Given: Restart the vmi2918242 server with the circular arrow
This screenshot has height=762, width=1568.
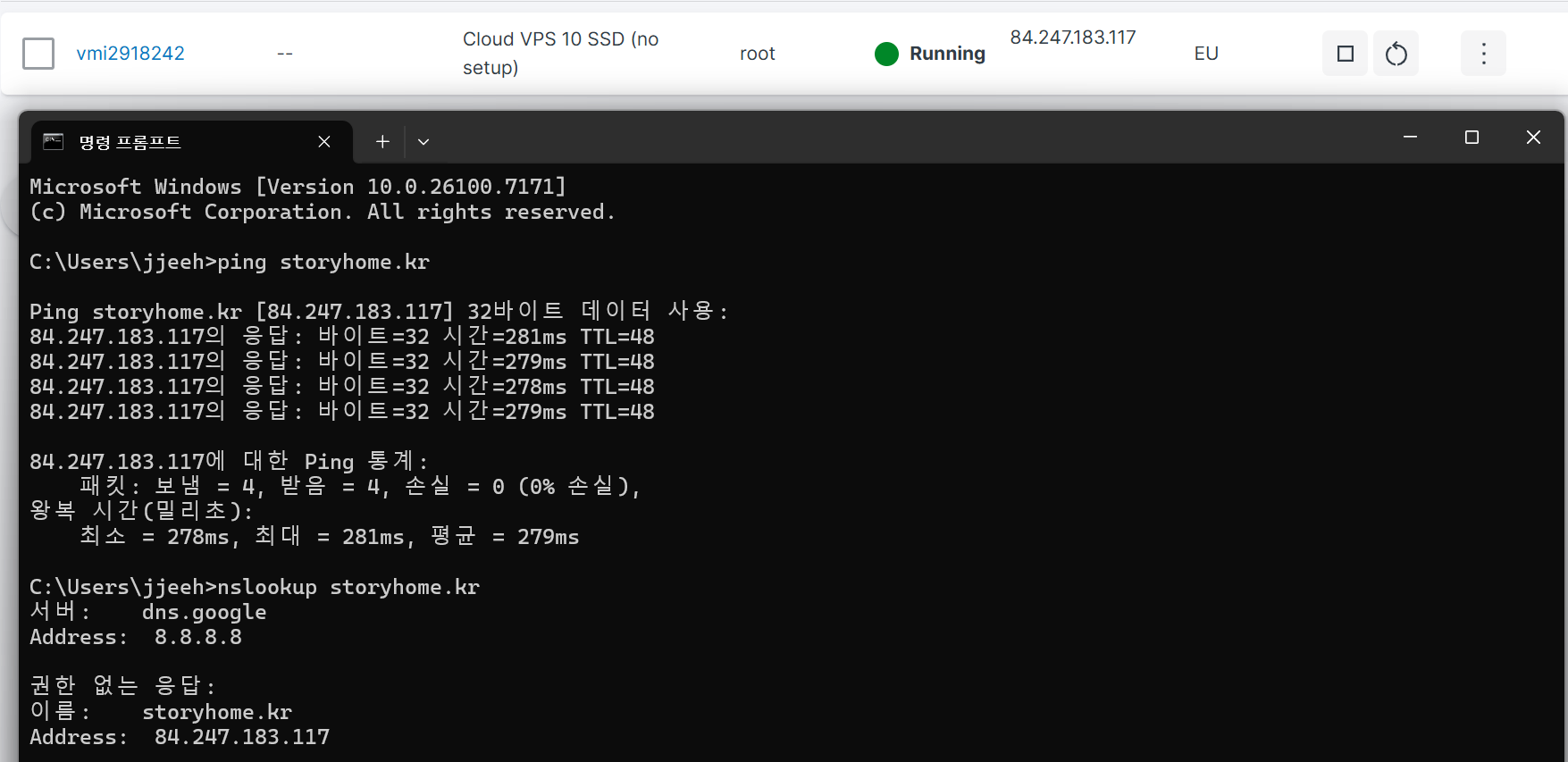Looking at the screenshot, I should point(1396,54).
